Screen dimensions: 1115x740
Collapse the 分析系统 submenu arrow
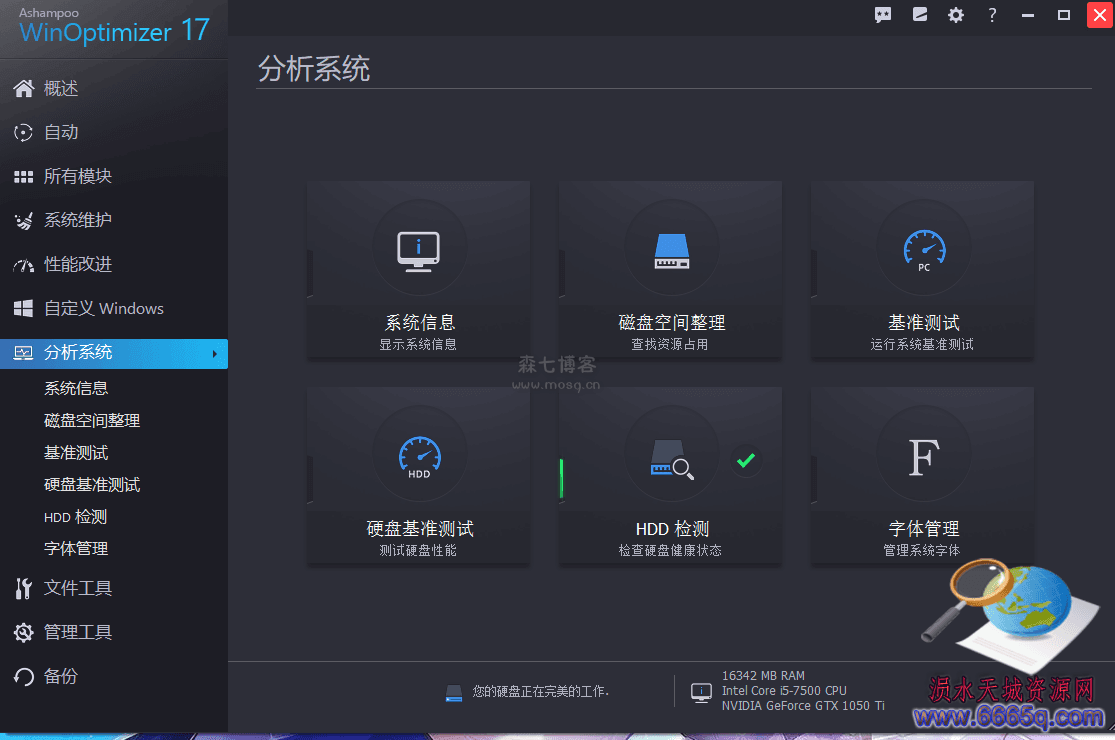coord(215,354)
